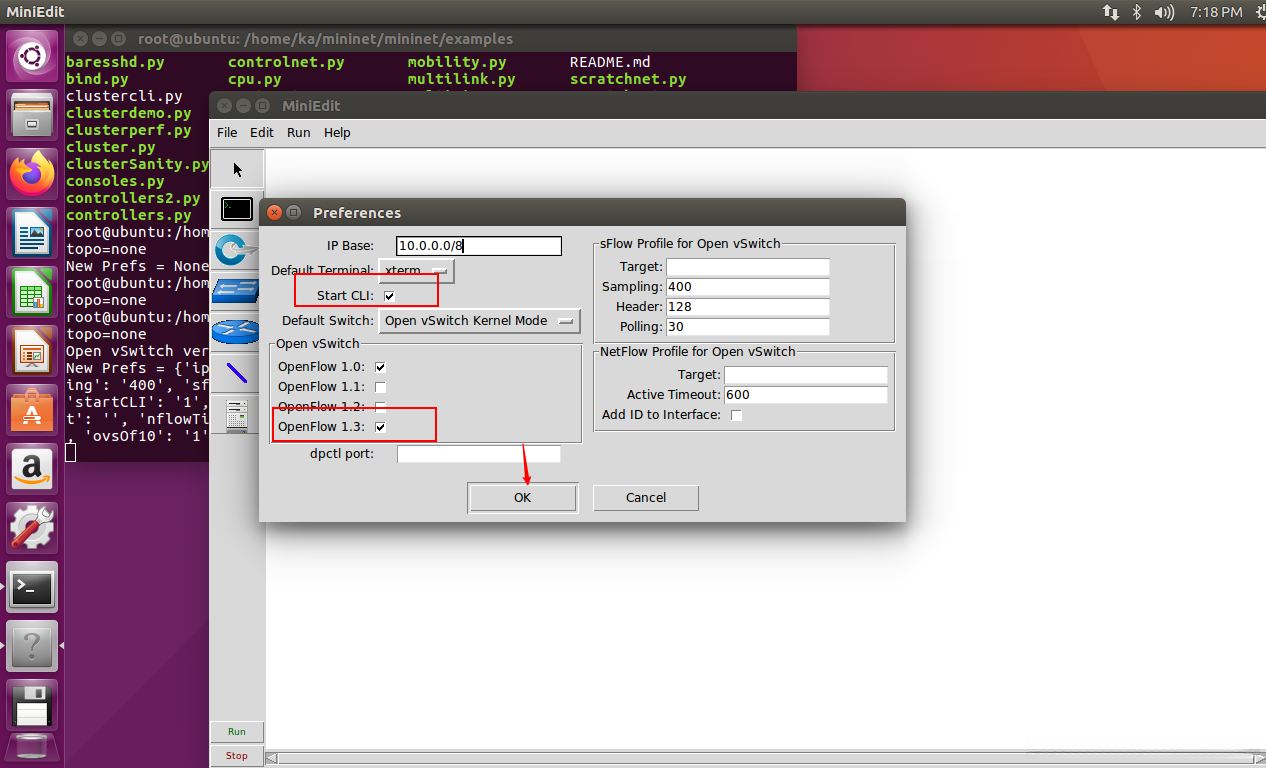
Task: Open the network indicator in top panel
Action: [1111, 12]
